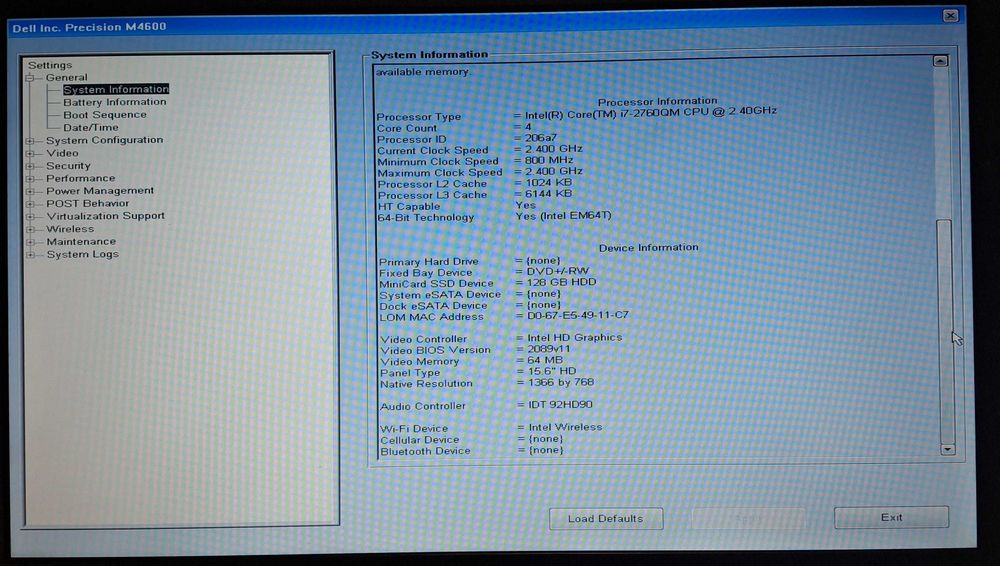The height and width of the screenshot is (566, 1000).
Task: Click the Maximum Clock Speed row
Action: click(480, 172)
